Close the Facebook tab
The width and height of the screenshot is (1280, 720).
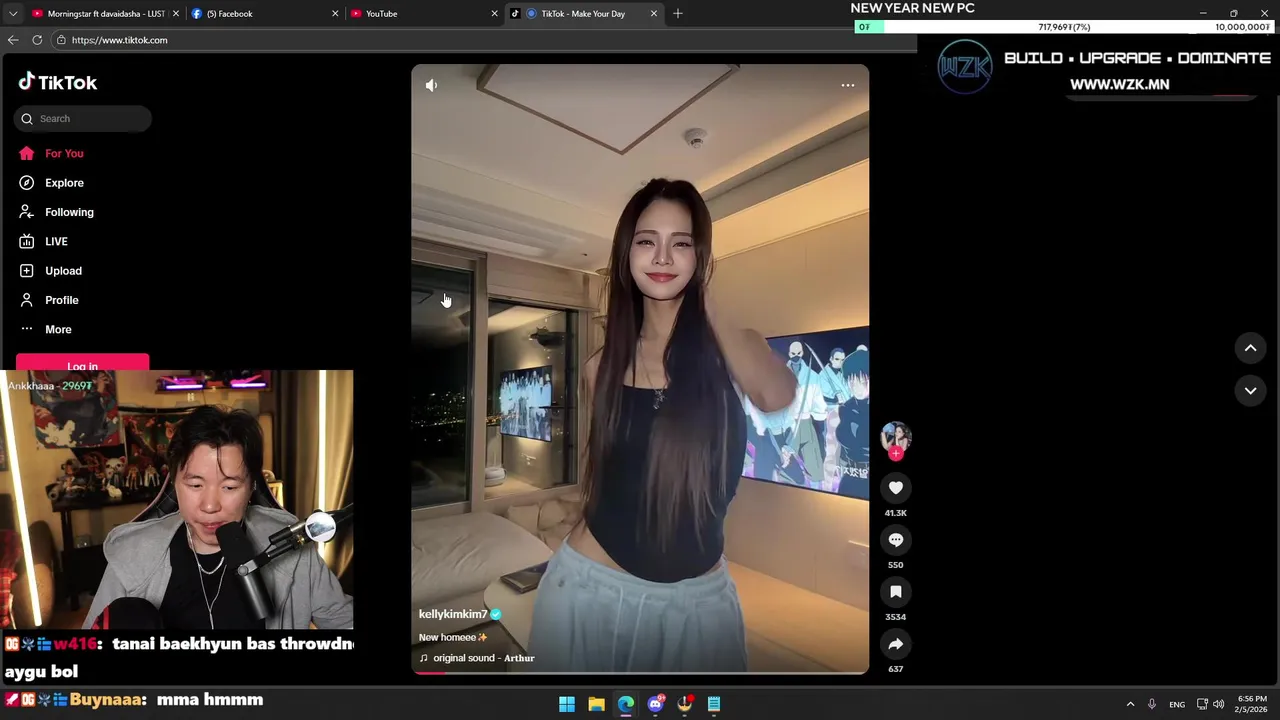pos(335,13)
